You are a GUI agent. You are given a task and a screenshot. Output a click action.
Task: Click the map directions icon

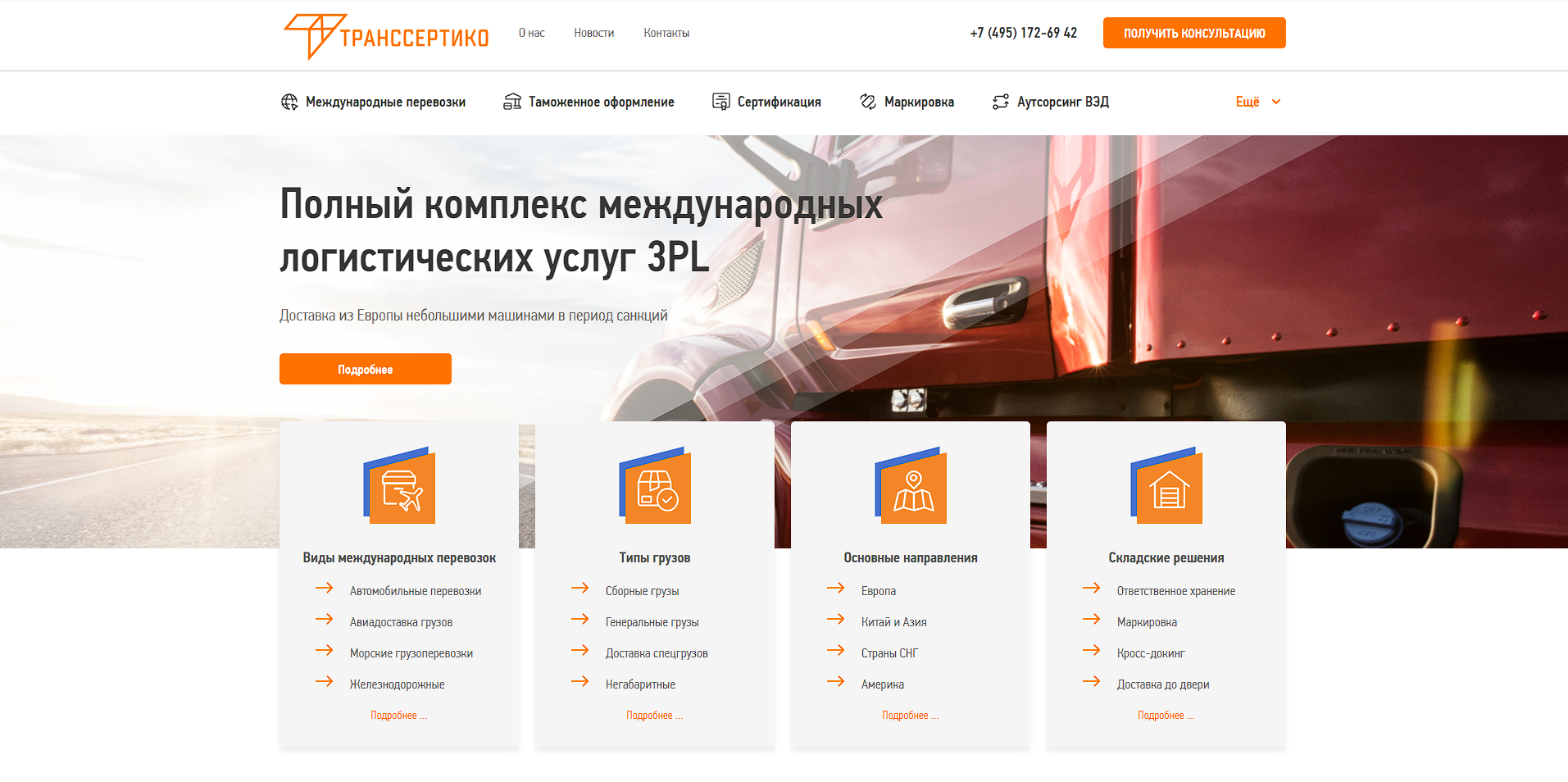coord(912,488)
